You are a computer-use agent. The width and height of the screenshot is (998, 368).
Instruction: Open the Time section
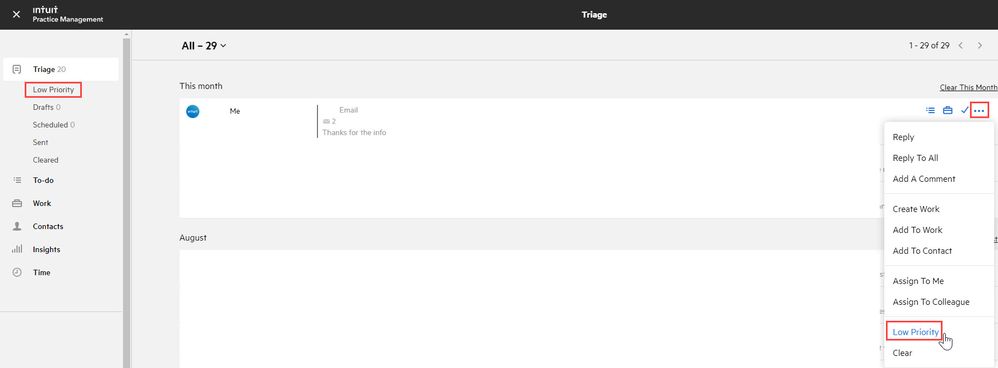[x=41, y=272]
